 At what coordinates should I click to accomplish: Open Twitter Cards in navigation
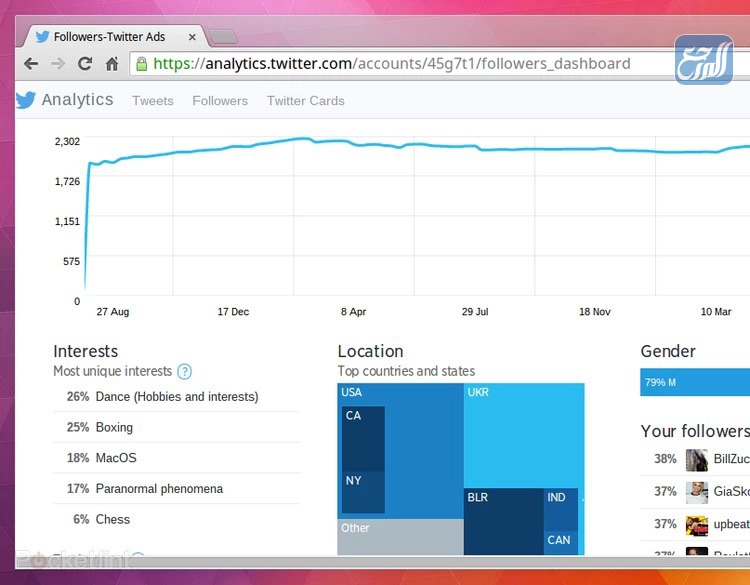pos(305,101)
